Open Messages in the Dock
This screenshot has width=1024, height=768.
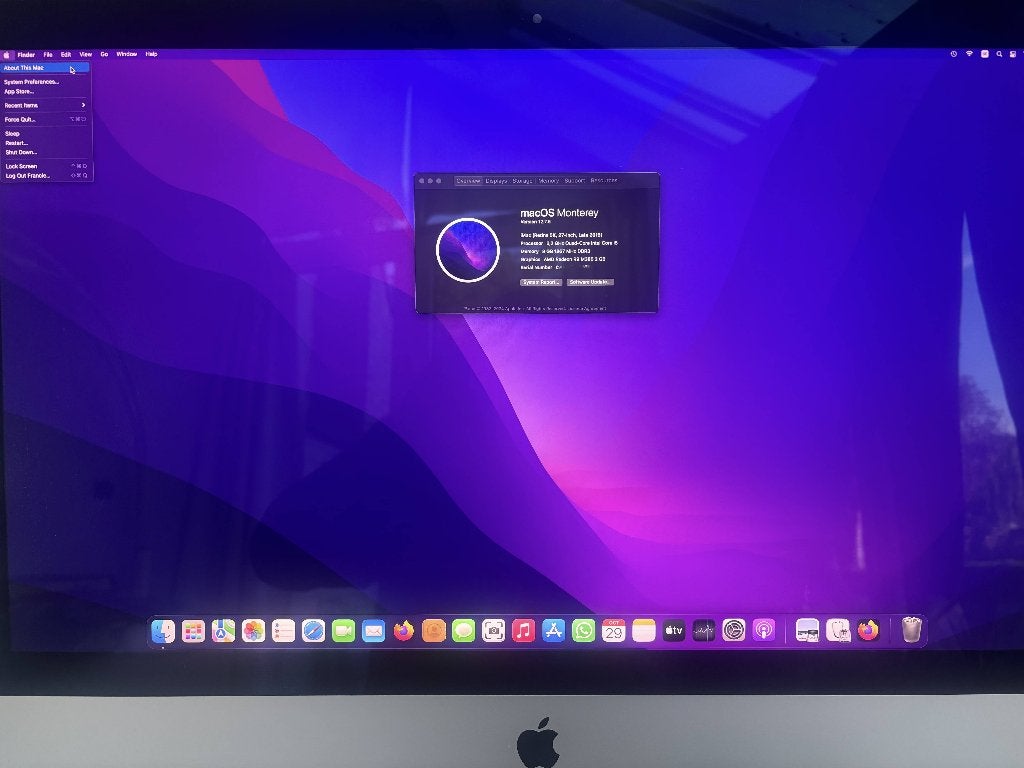click(x=464, y=631)
